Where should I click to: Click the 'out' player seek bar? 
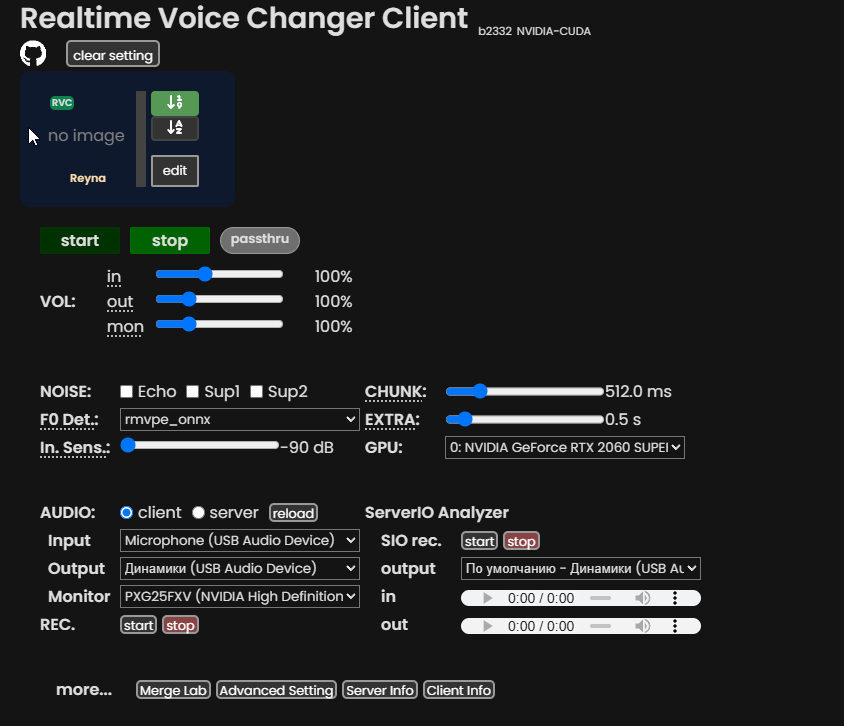[x=600, y=626]
